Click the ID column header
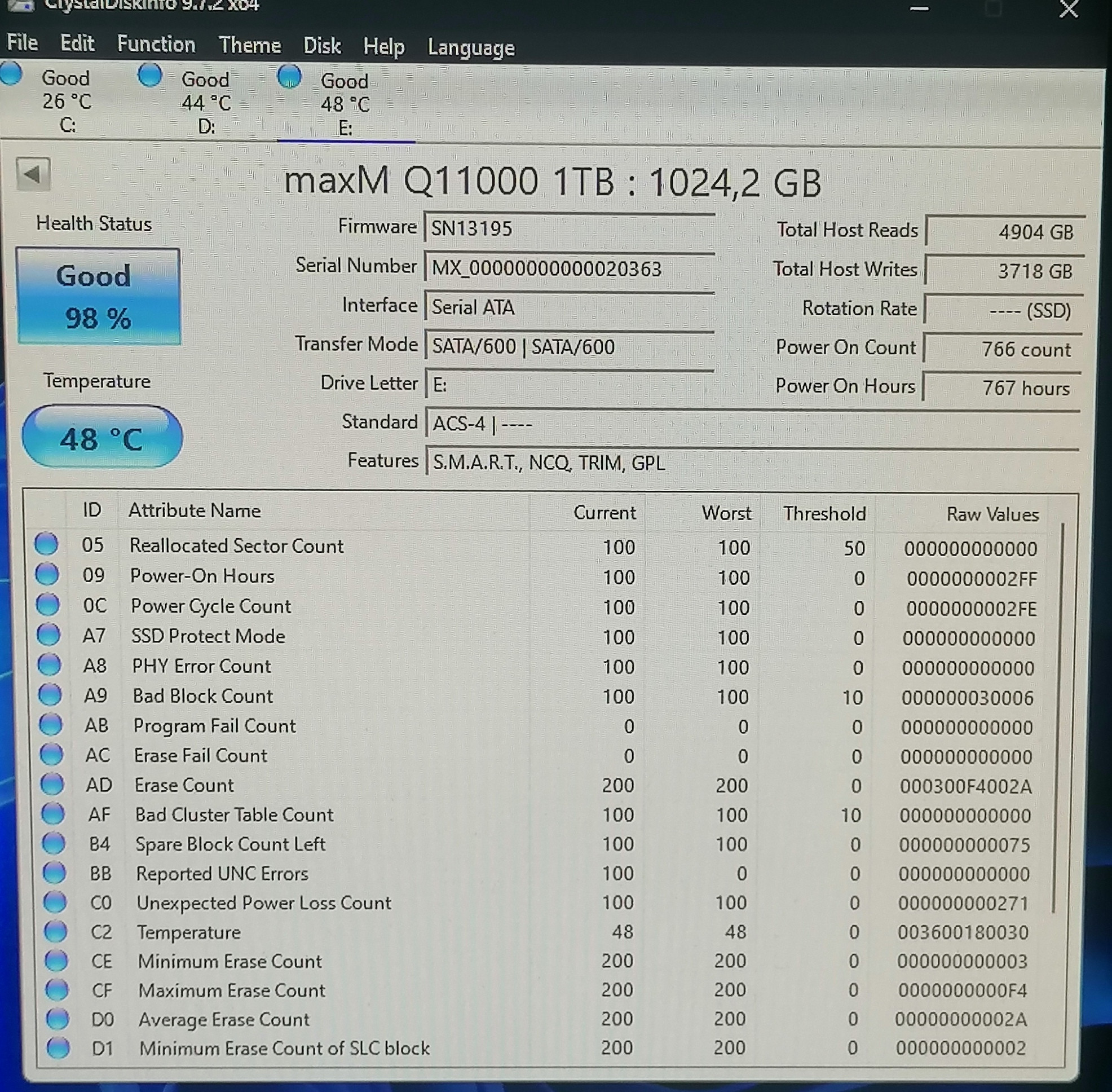Image resolution: width=1112 pixels, height=1092 pixels. 92,509
